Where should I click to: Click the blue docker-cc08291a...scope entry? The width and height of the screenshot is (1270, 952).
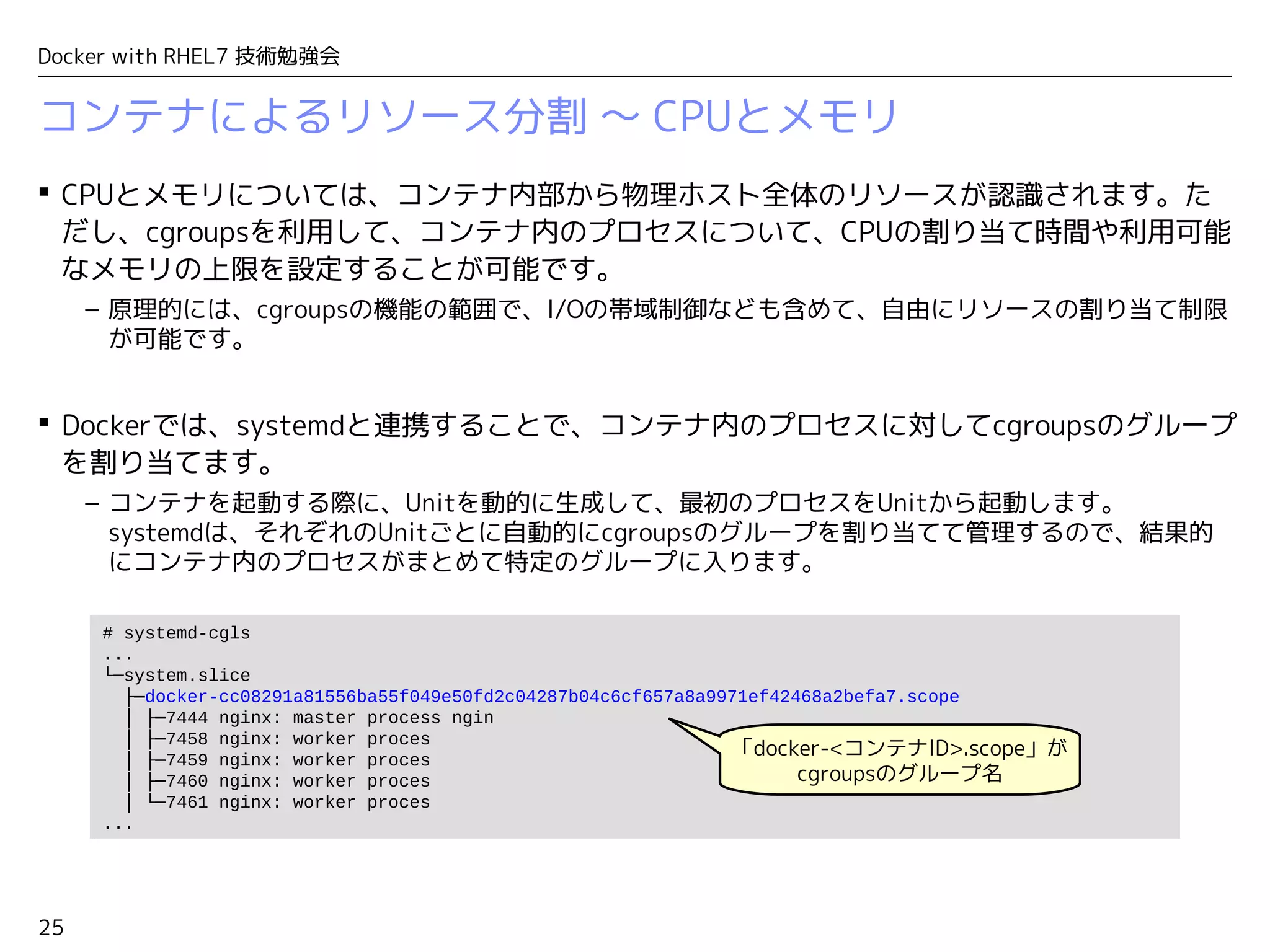coord(552,697)
